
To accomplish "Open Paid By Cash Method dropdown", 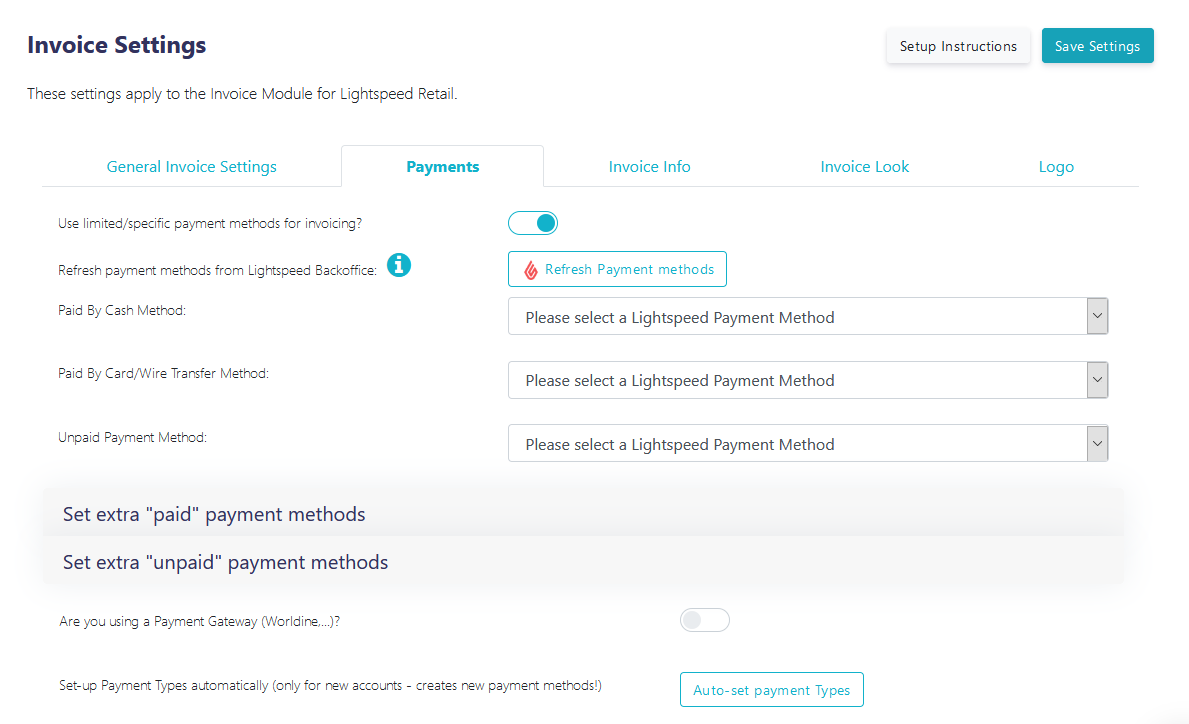I will [808, 316].
